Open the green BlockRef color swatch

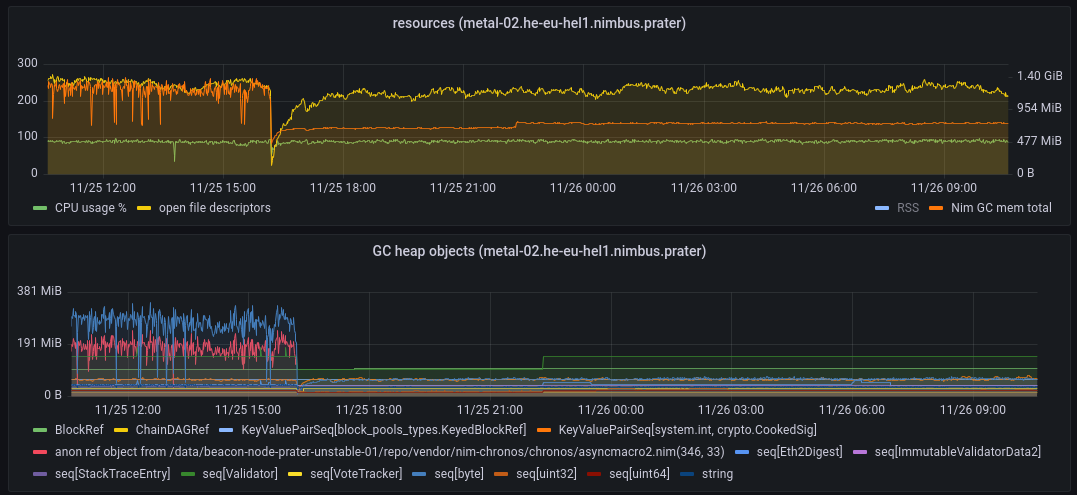click(x=41, y=430)
